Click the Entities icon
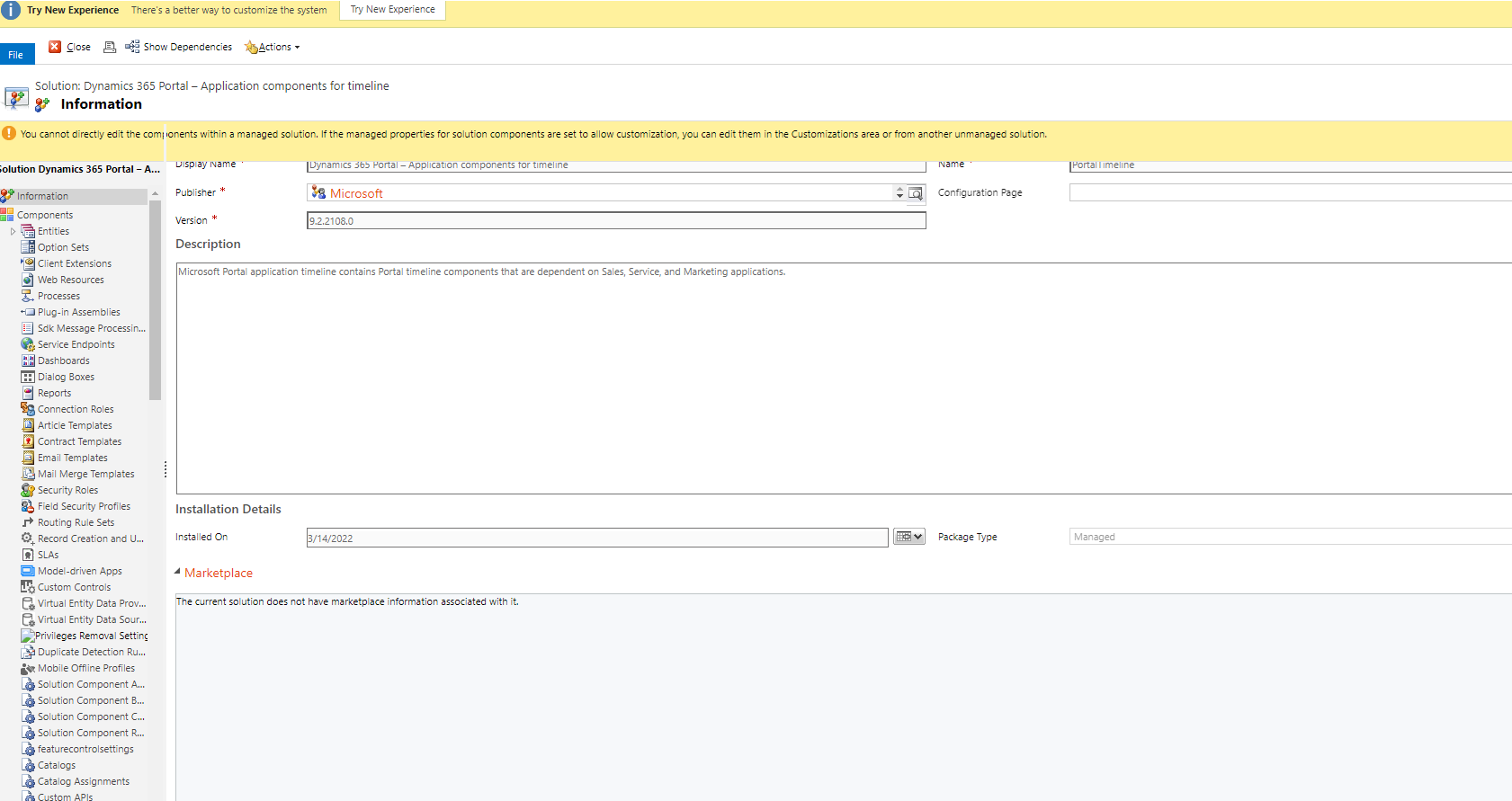The height and width of the screenshot is (801, 1512). pos(28,231)
